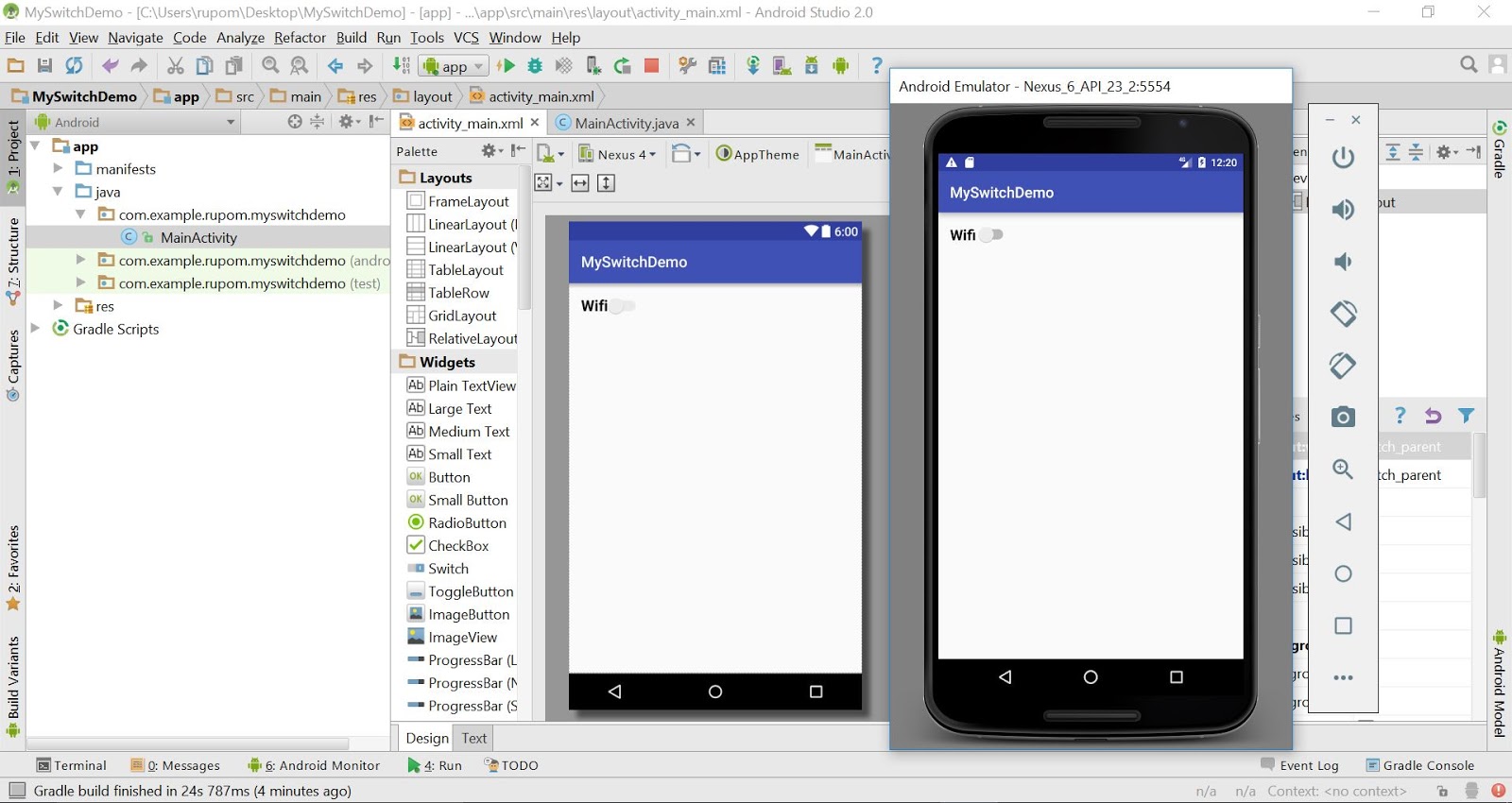1512x803 pixels.
Task: Open the Android project view dropdown
Action: pyautogui.click(x=135, y=122)
